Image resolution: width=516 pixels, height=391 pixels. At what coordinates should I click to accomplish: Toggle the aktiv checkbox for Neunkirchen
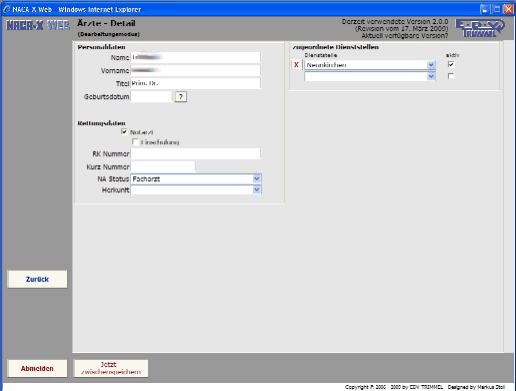point(451,64)
